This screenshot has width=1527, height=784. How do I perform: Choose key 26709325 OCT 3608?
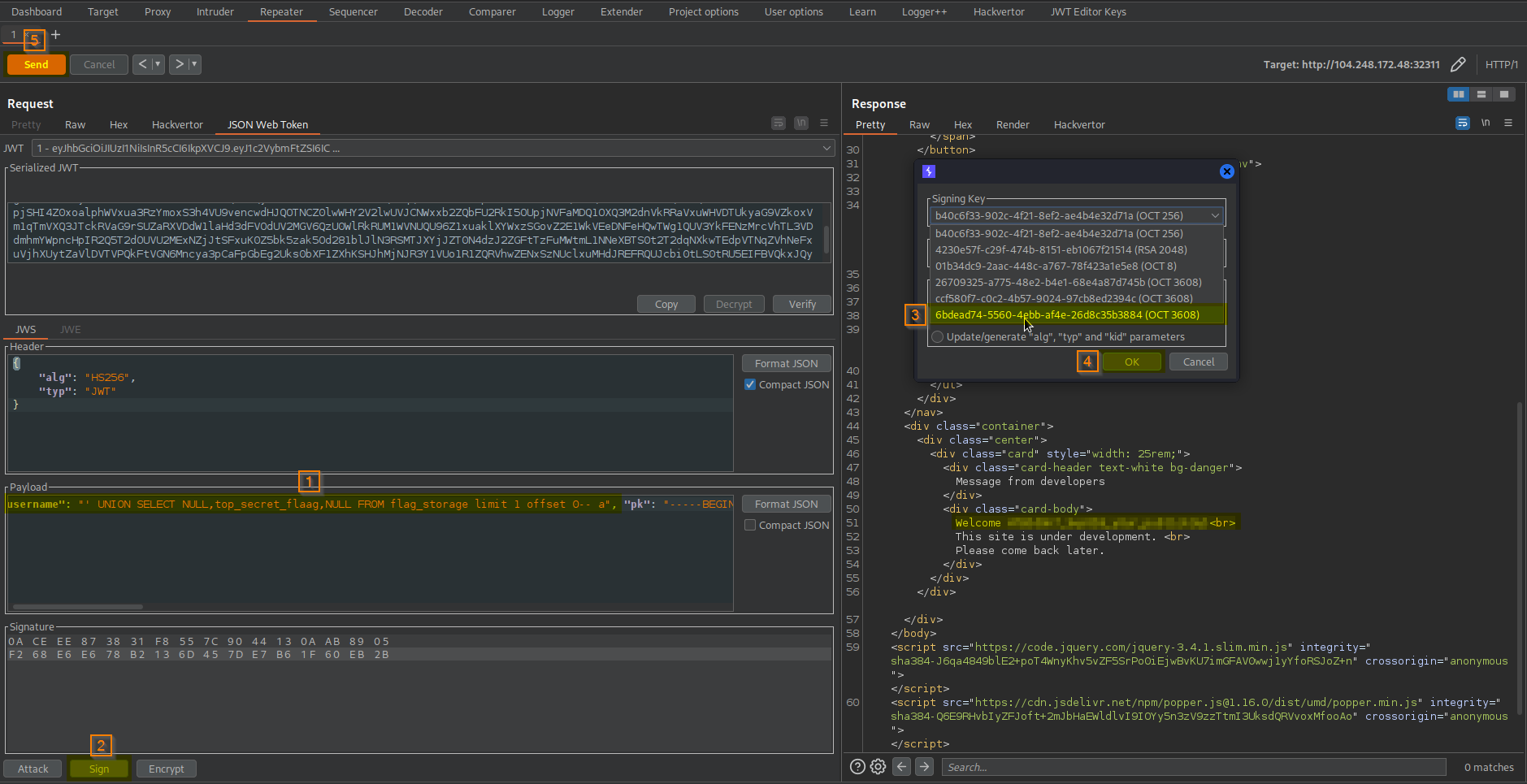tap(1076, 282)
